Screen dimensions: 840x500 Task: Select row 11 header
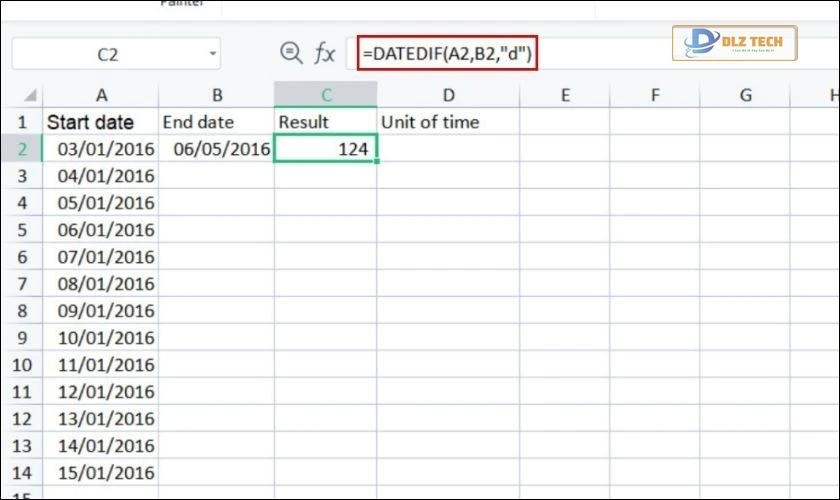[x=22, y=392]
